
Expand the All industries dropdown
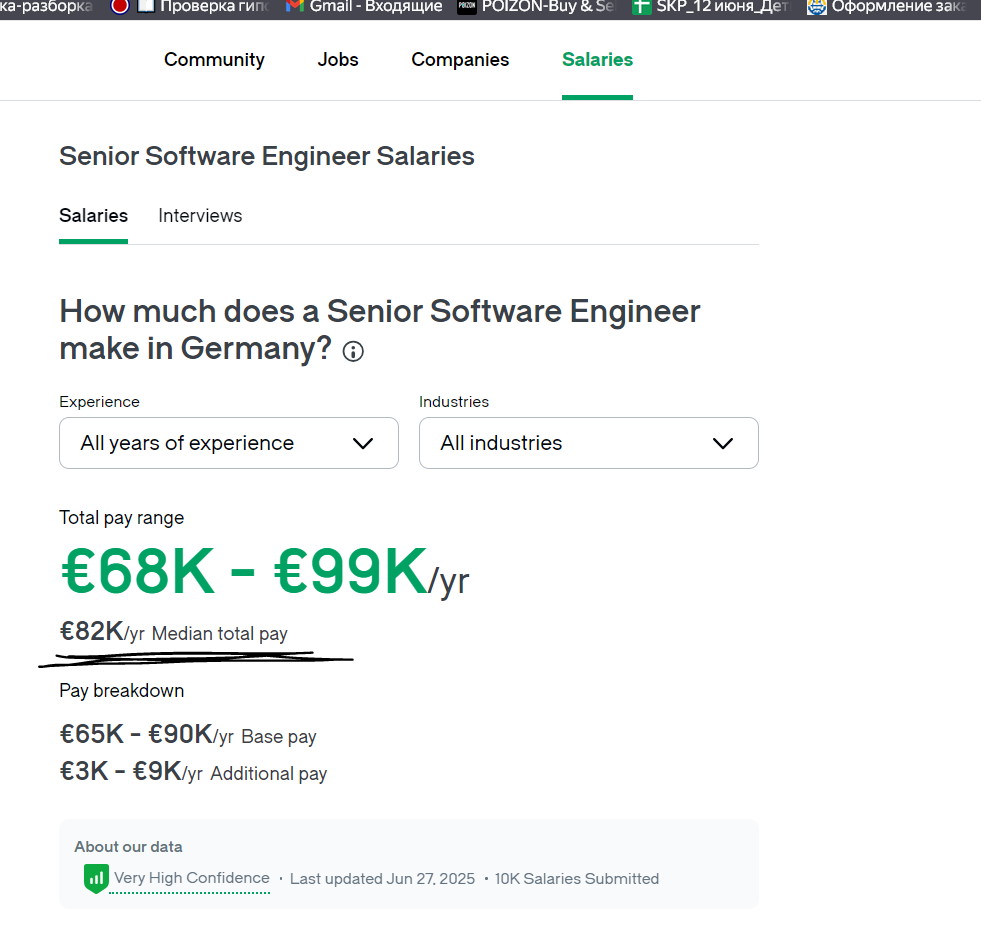coord(588,443)
